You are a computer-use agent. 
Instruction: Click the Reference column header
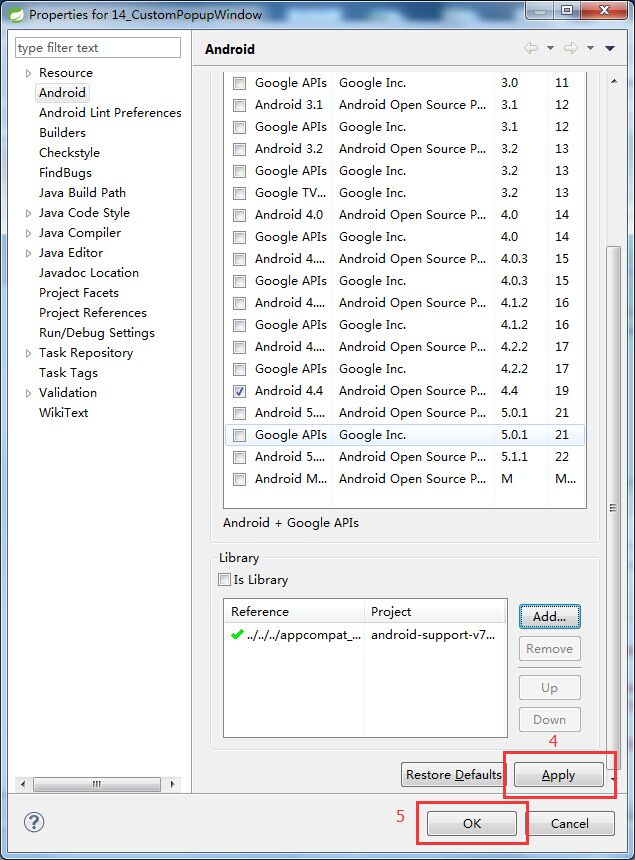click(x=294, y=612)
